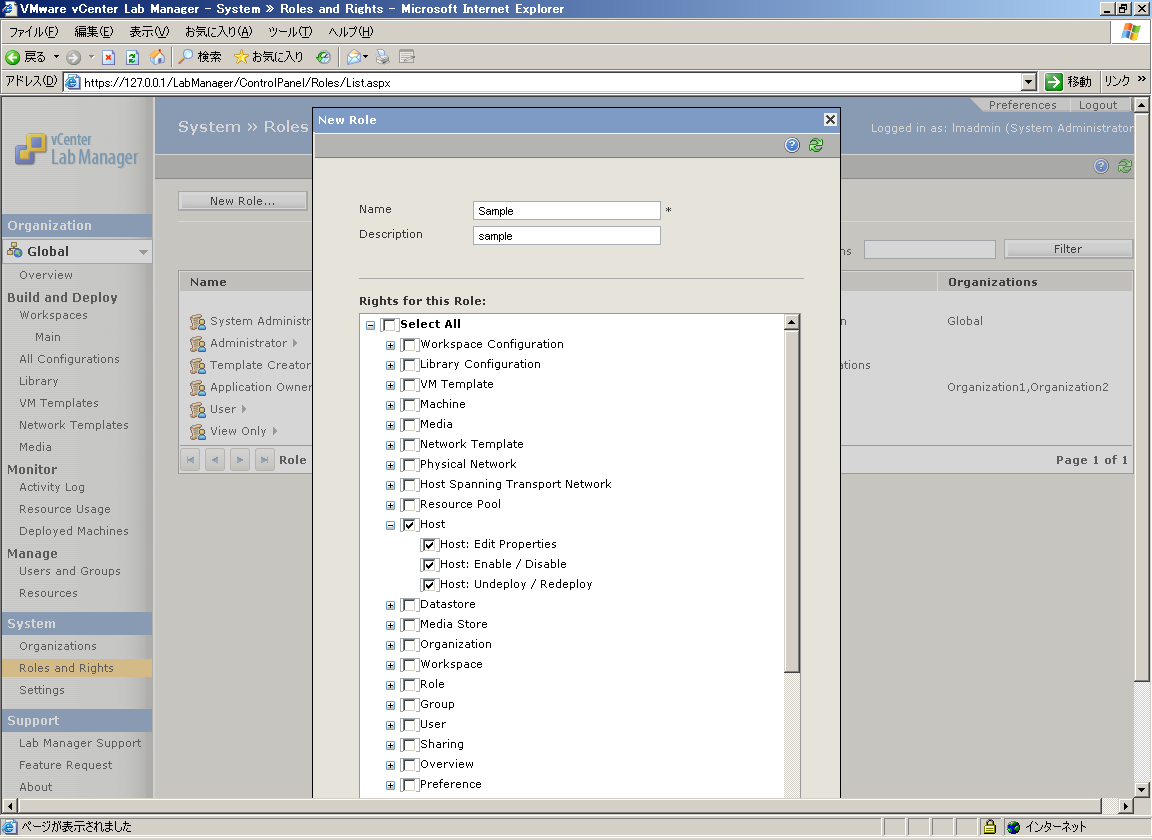This screenshot has height=840, width=1152.
Task: Click the page scroll down arrow
Action: pos(1141,790)
